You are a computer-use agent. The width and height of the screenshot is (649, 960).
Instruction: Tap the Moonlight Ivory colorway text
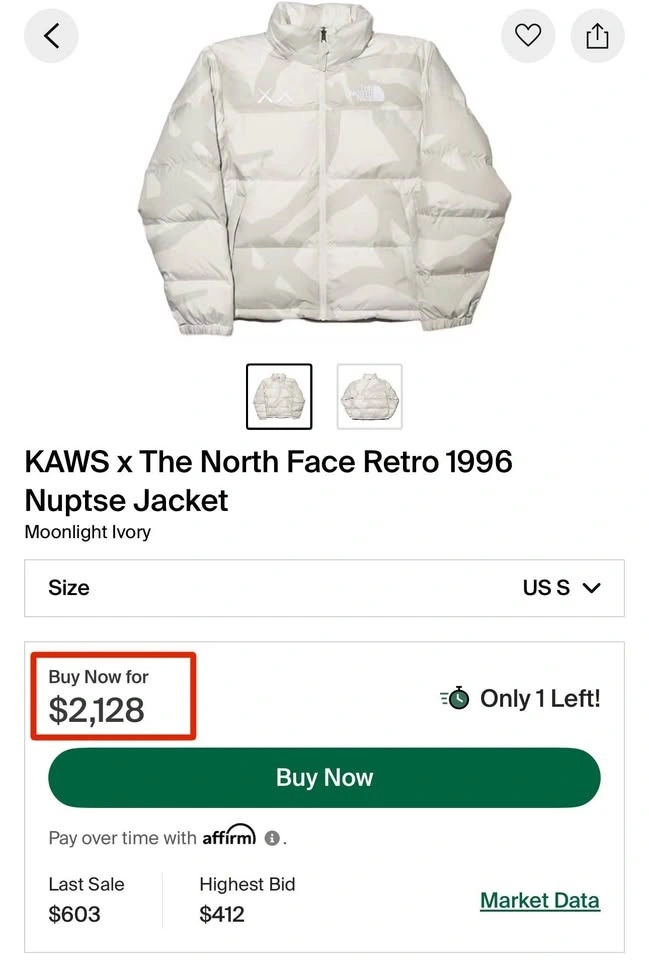tap(87, 532)
